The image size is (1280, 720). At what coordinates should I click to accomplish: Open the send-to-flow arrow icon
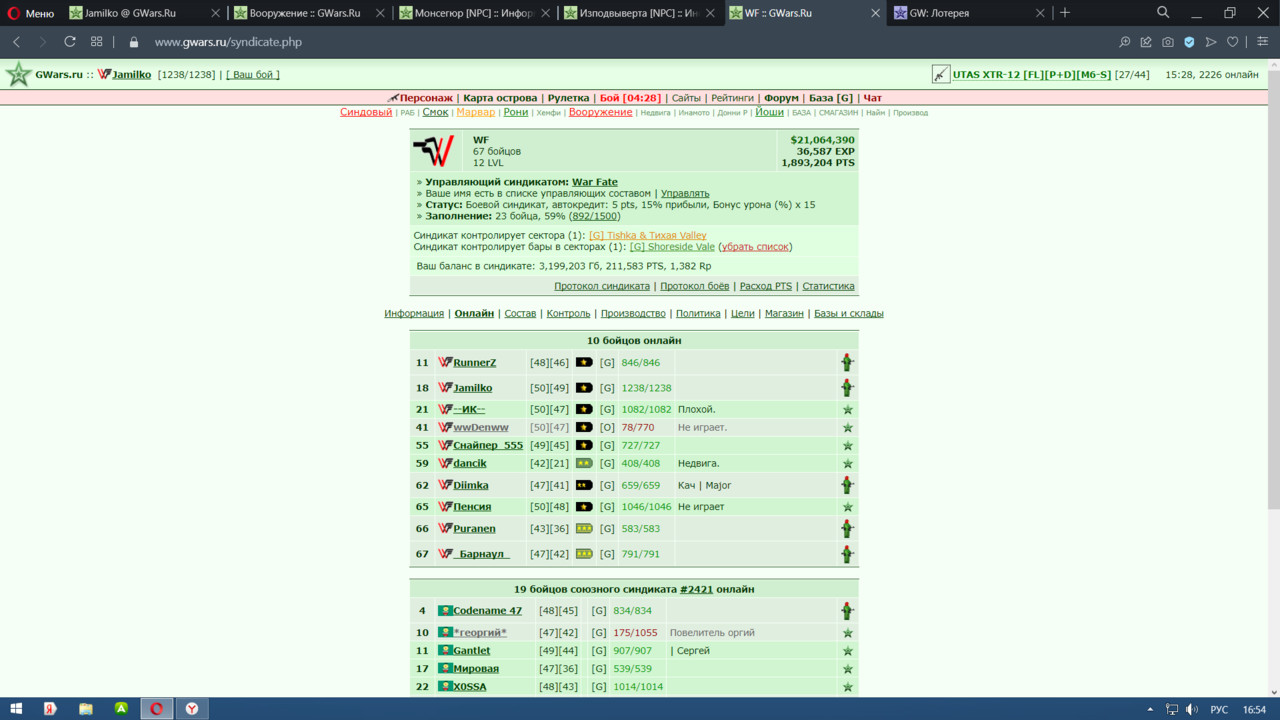(x=1211, y=42)
